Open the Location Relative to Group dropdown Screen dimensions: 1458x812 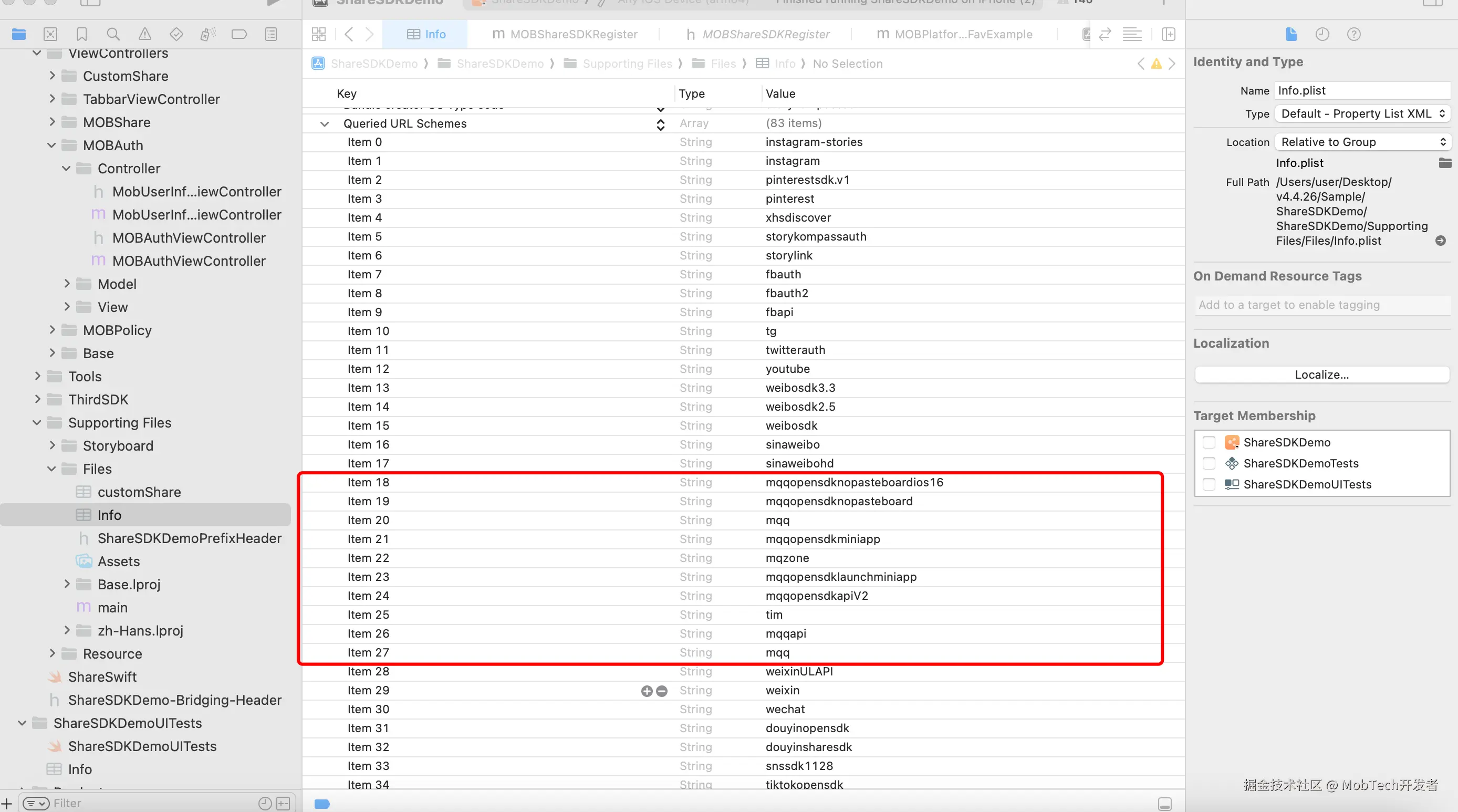(x=1362, y=142)
